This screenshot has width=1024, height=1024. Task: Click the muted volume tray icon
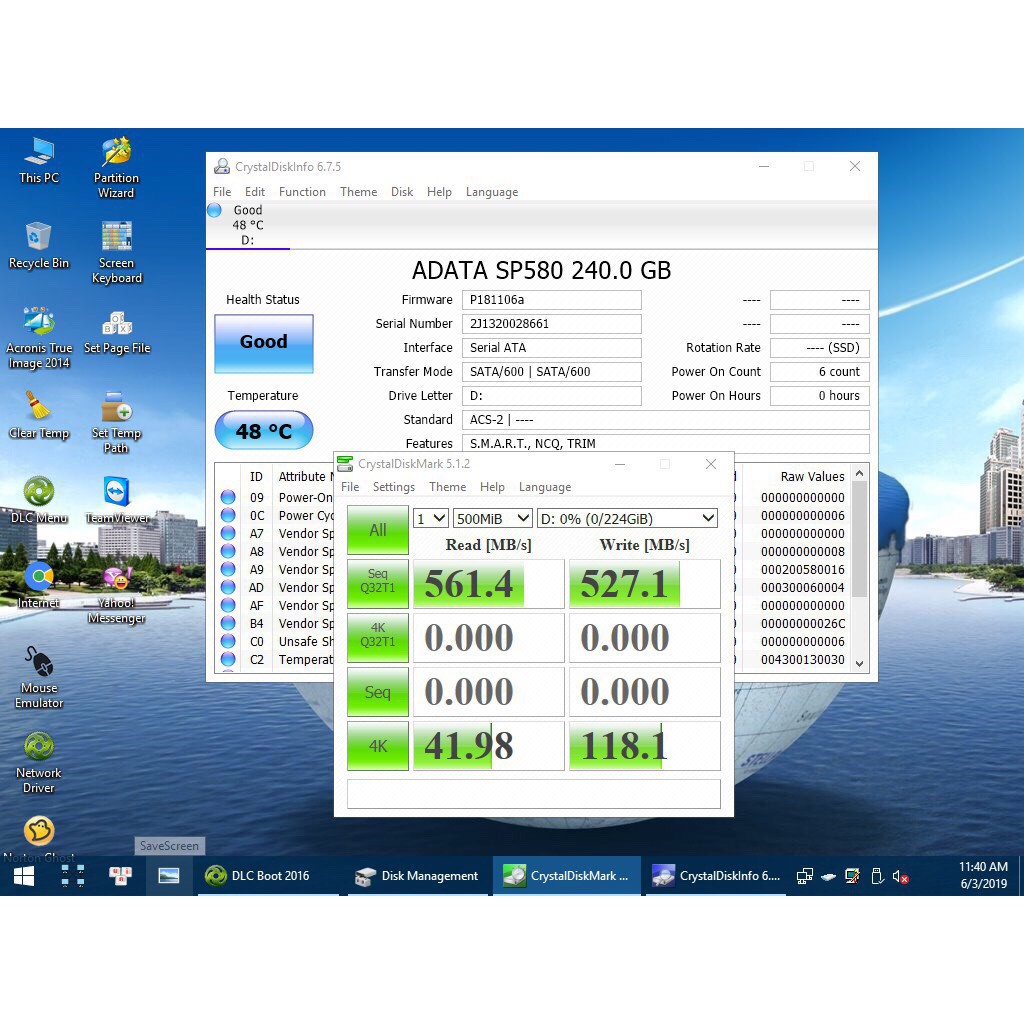[900, 876]
